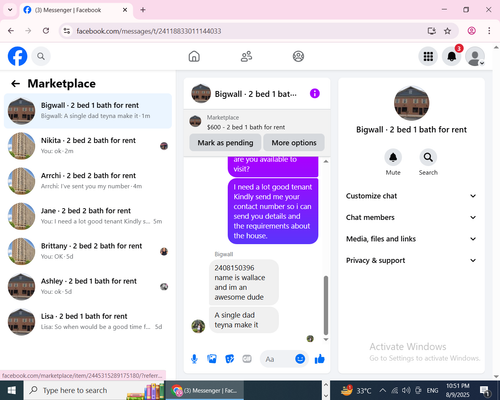Send a thumbs-up like
Screen dimensions: 500x400
tap(319, 359)
